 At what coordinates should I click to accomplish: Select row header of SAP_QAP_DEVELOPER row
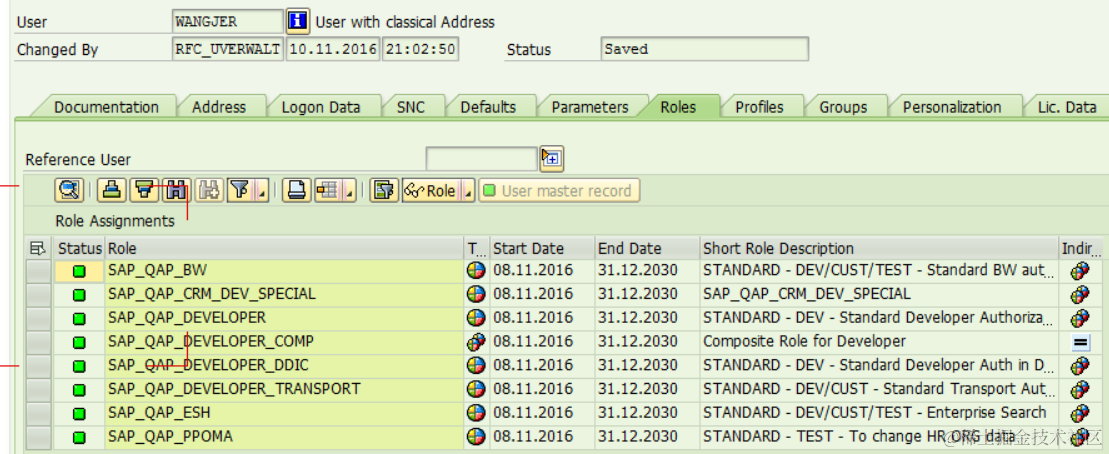(39, 318)
